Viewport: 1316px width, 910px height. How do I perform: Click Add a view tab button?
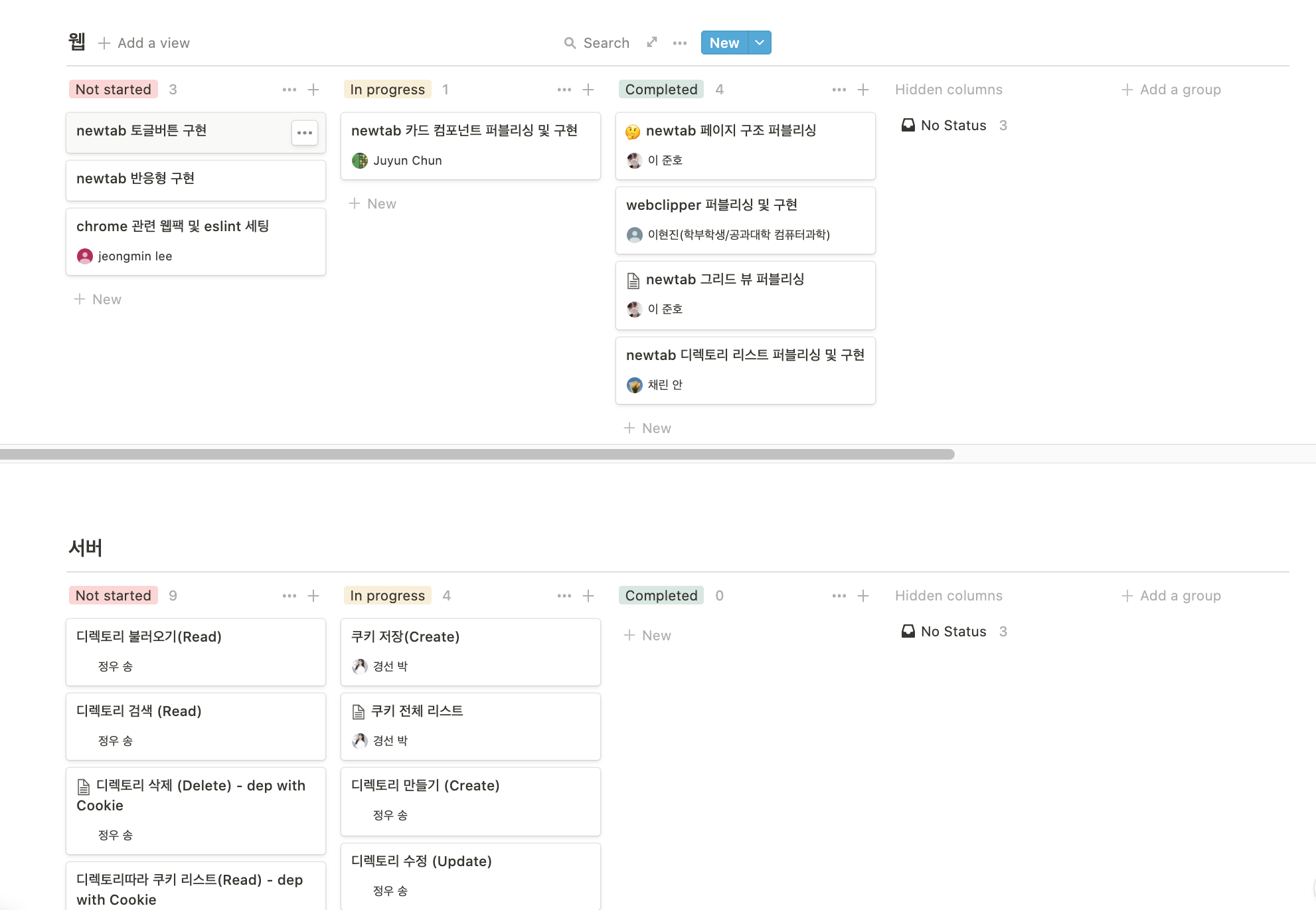click(144, 43)
